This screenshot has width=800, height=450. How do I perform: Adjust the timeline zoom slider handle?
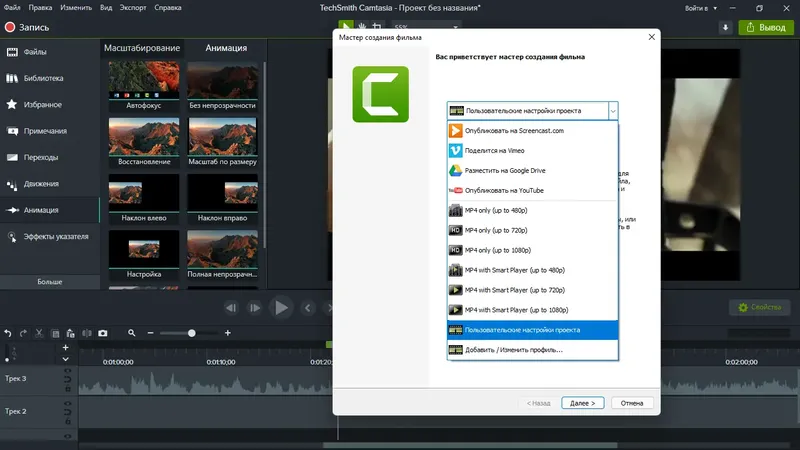(x=192, y=333)
